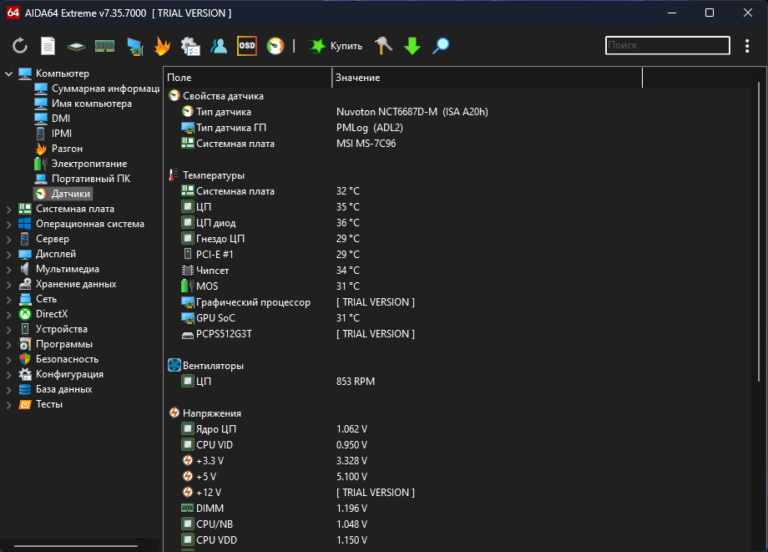Open the OSD panel icon
This screenshot has width=768, height=552.
point(247,46)
